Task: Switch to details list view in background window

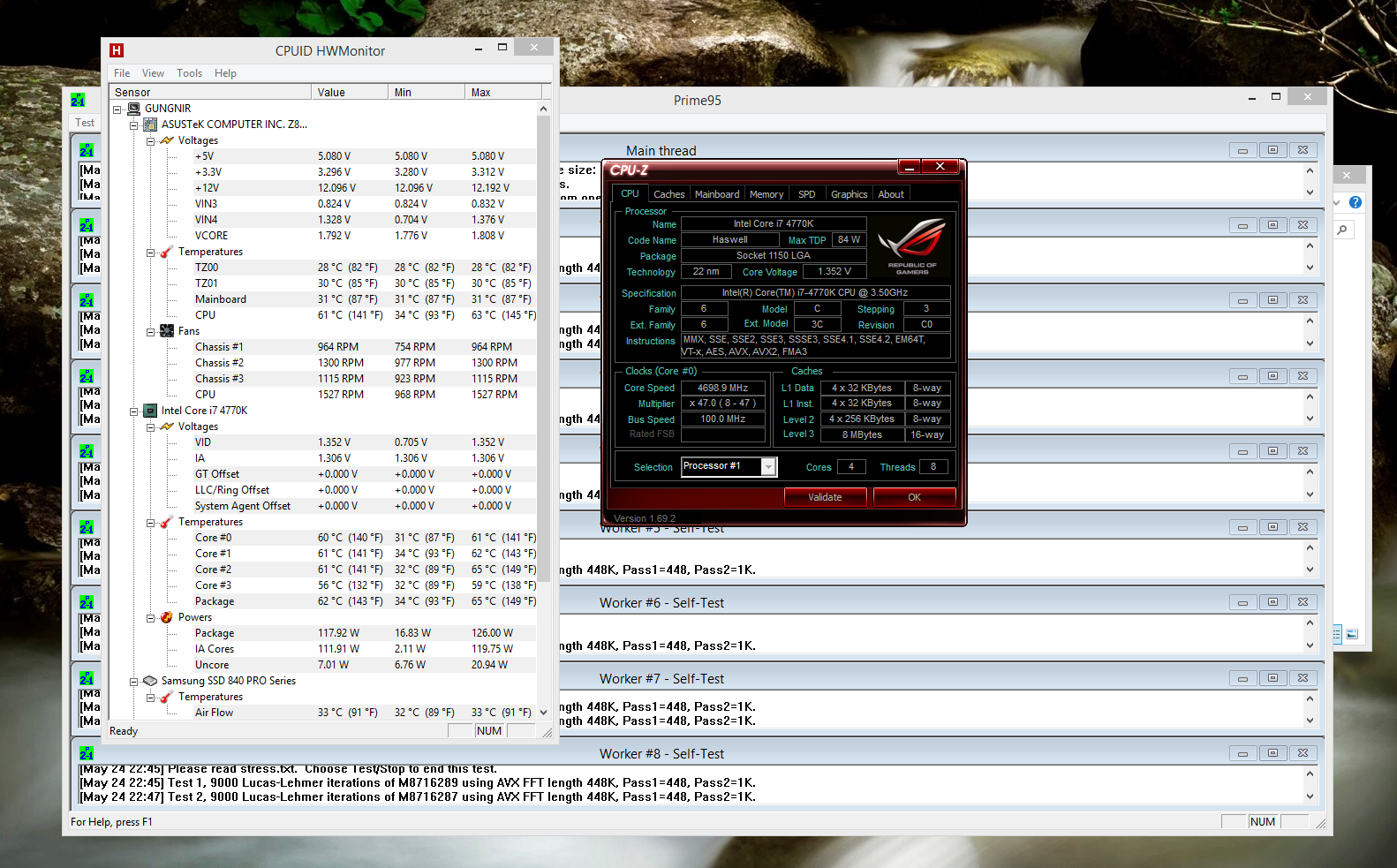Action: coord(1337,634)
